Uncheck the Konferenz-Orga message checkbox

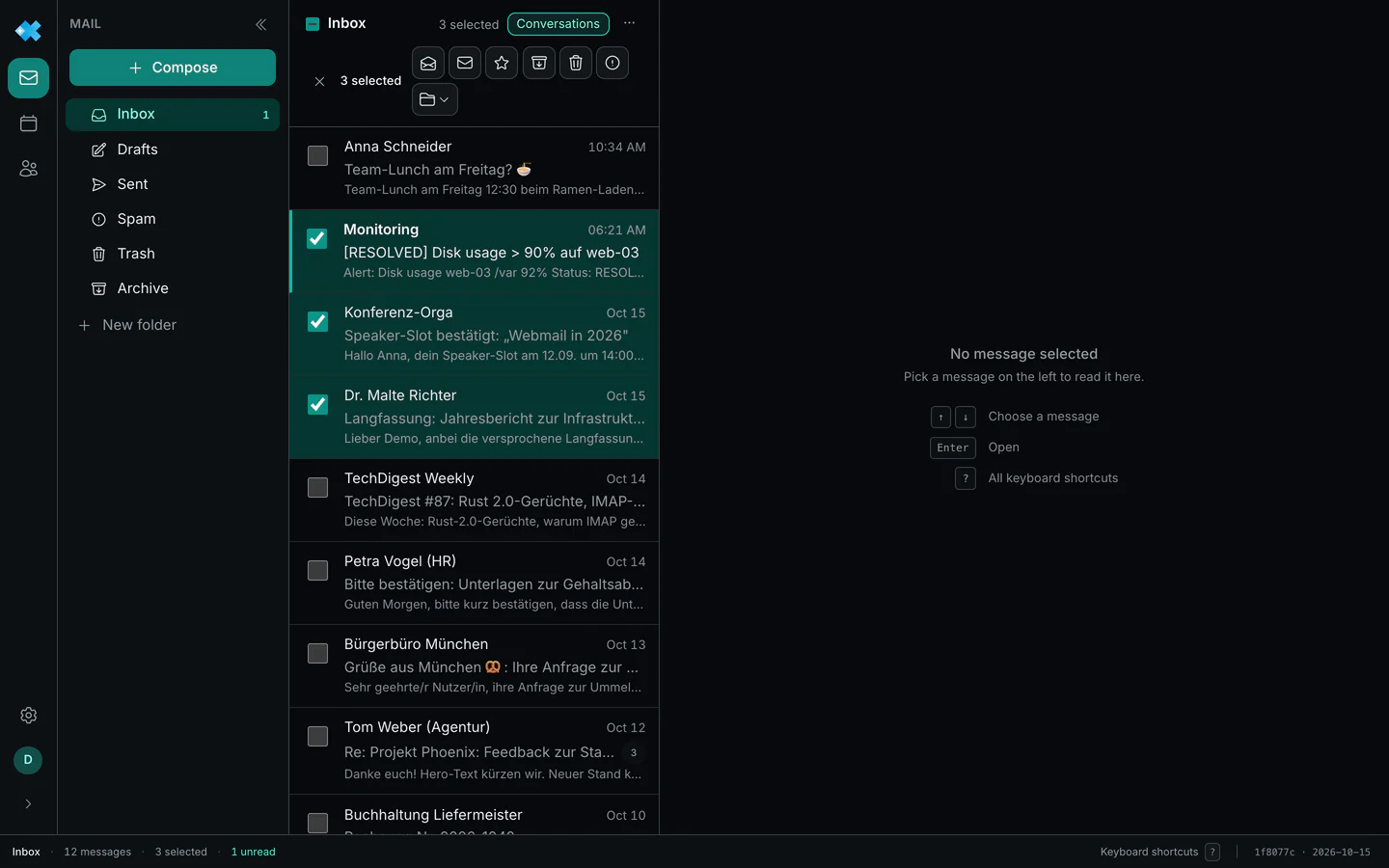(x=317, y=321)
